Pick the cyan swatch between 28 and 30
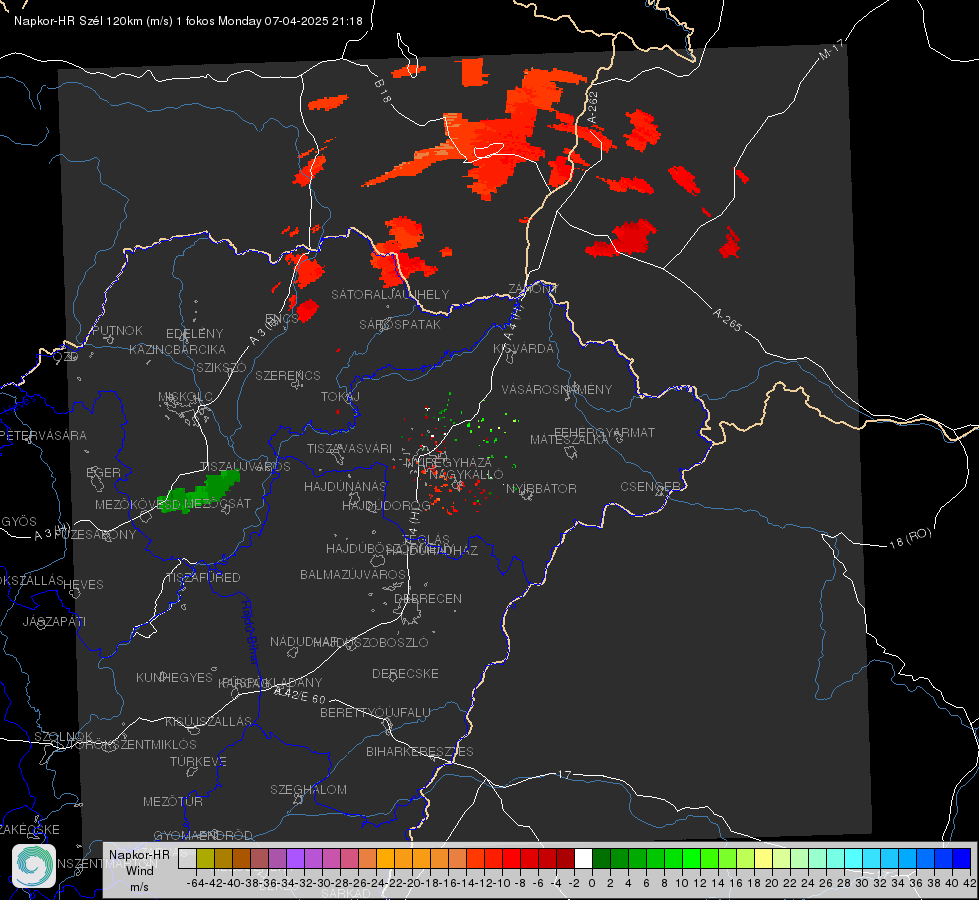Screen dimensions: 979x900 [x=854, y=858]
